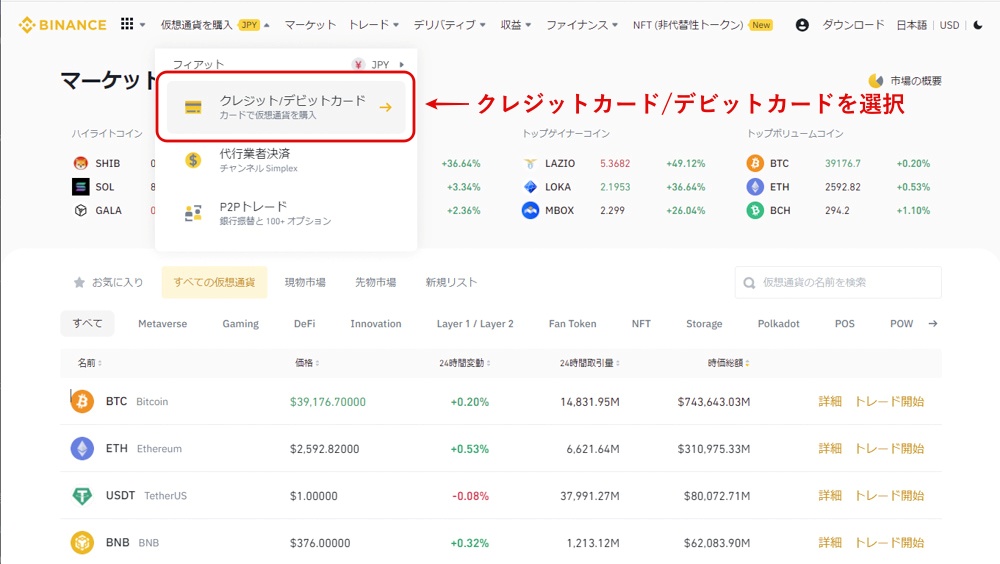Show more category tabs with right arrow
This screenshot has height=564, width=1000.
932,323
